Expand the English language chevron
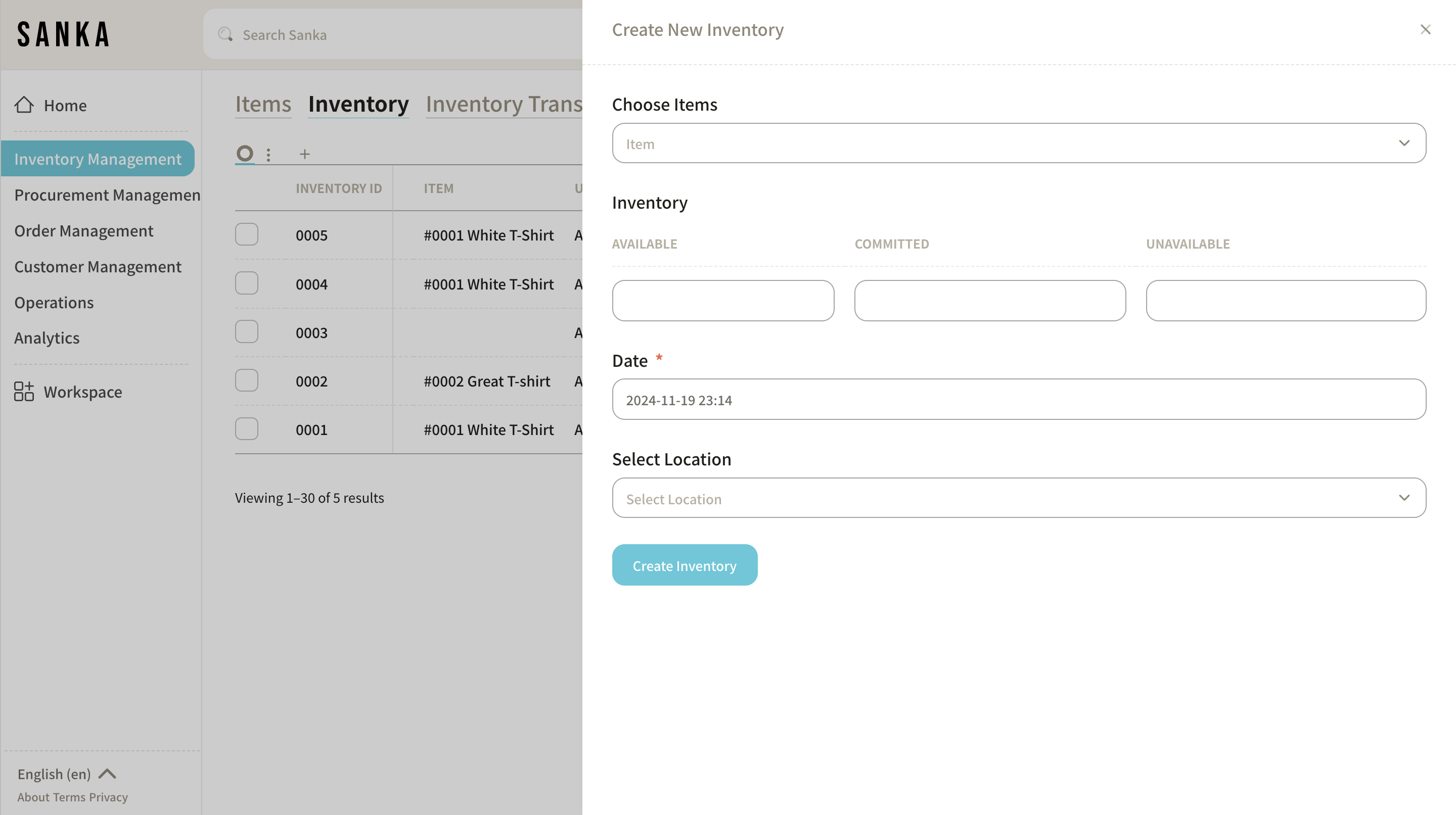 pos(107,773)
